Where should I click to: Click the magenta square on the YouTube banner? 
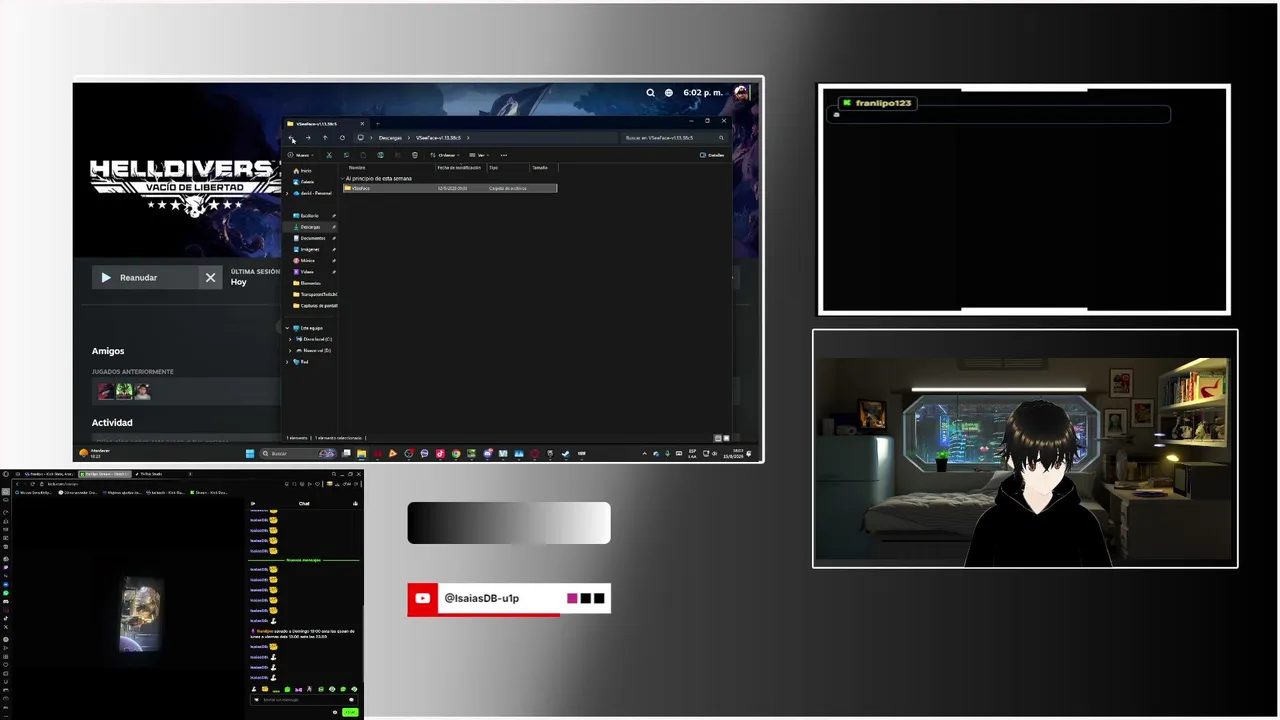point(572,598)
